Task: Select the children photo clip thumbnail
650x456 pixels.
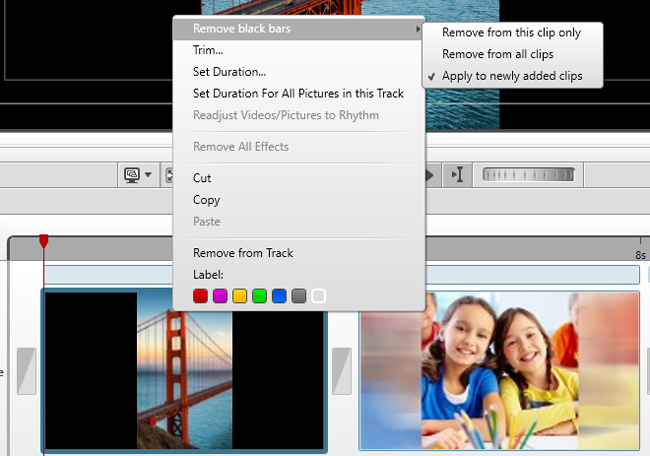Action: [498, 370]
